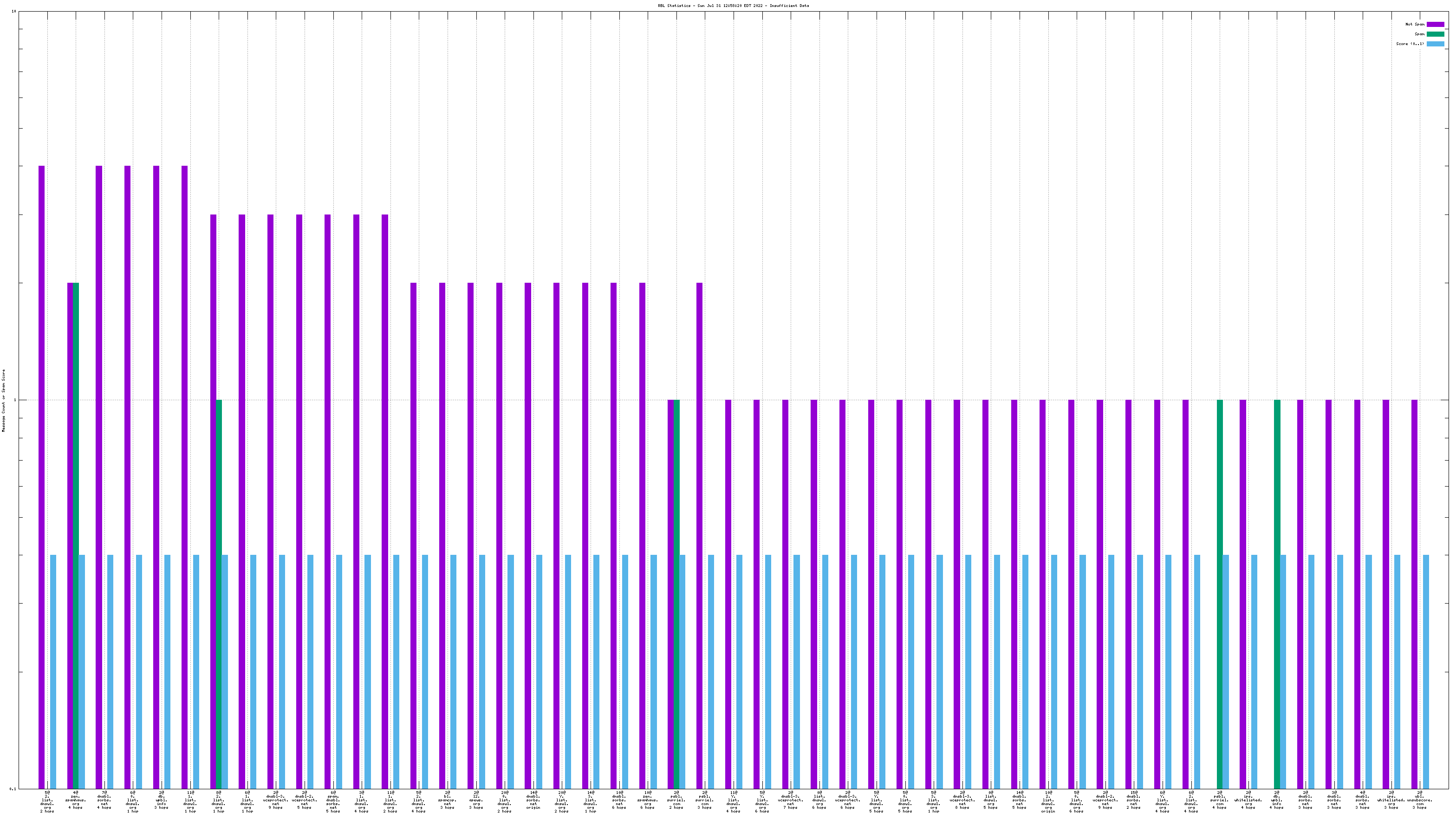Screen dimensions: 1456x819
Task: Click the RBL Statistics chart title
Action: [x=733, y=6]
